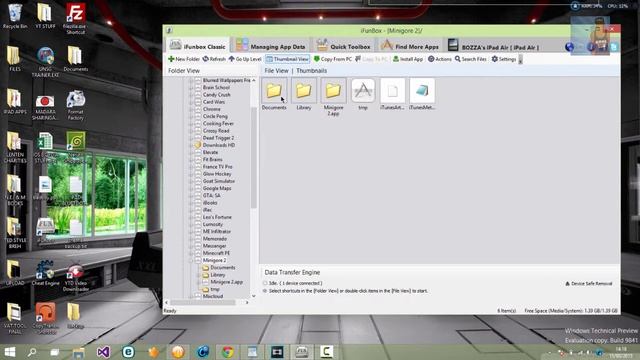Choose Copy From PC
The height and width of the screenshot is (360, 640).
[333, 59]
